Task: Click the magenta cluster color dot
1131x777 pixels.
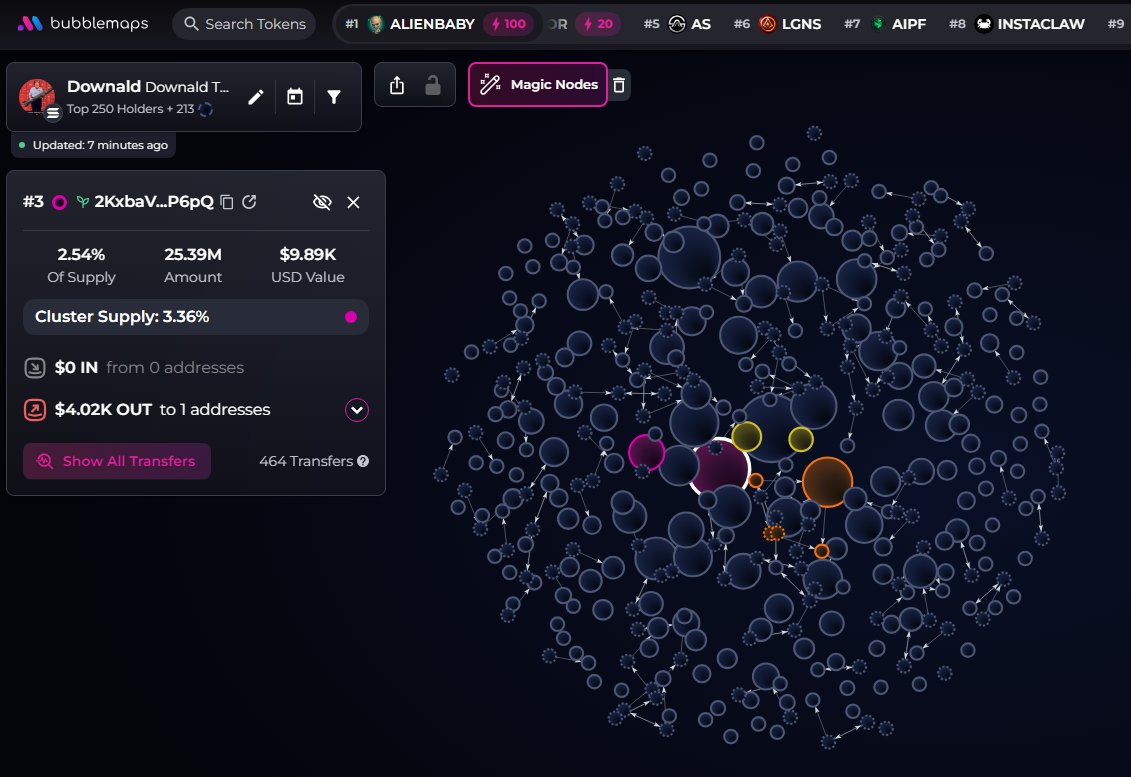Action: pos(351,317)
